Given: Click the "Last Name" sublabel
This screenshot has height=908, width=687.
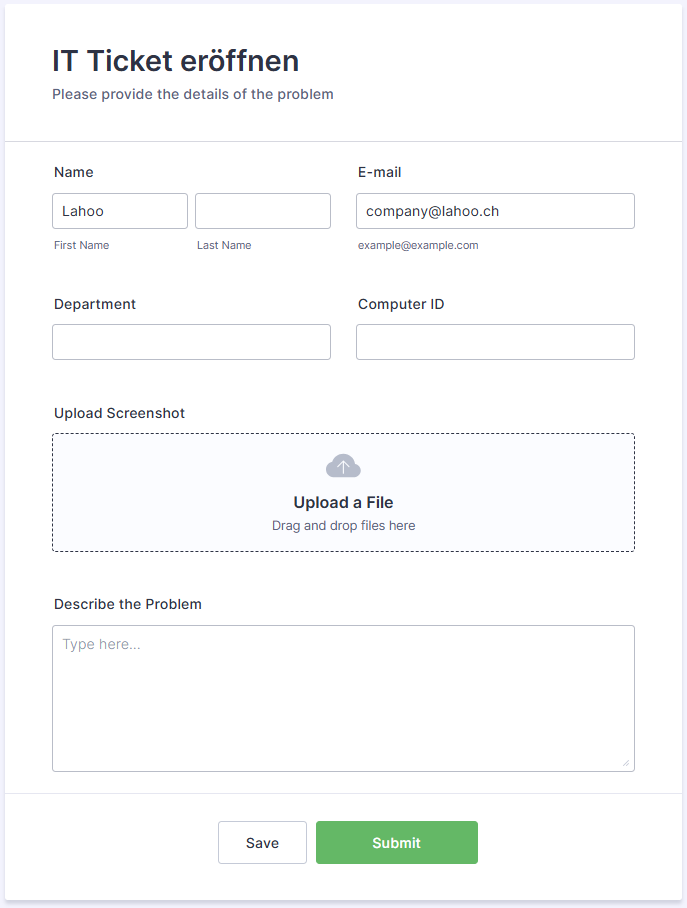Looking at the screenshot, I should click(x=224, y=245).
